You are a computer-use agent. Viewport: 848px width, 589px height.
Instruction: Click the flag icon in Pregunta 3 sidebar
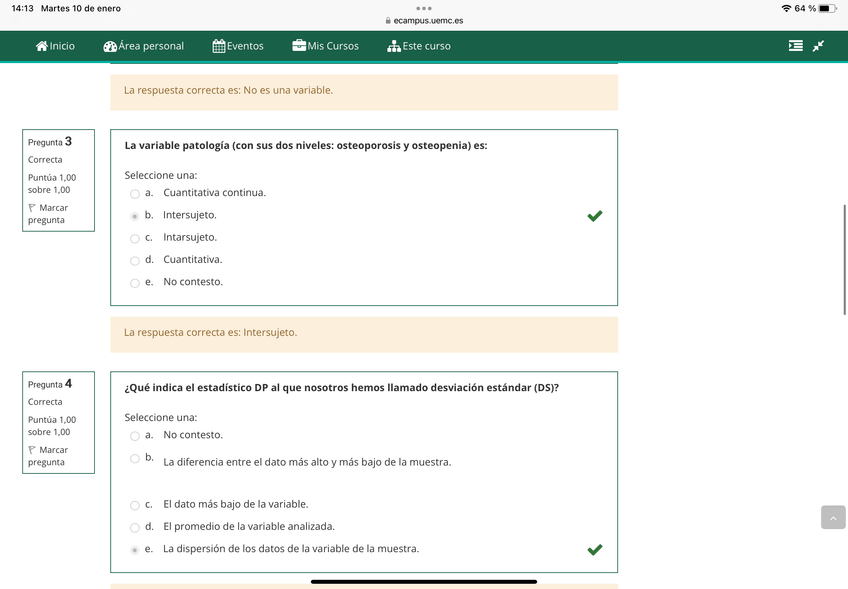pyautogui.click(x=32, y=207)
